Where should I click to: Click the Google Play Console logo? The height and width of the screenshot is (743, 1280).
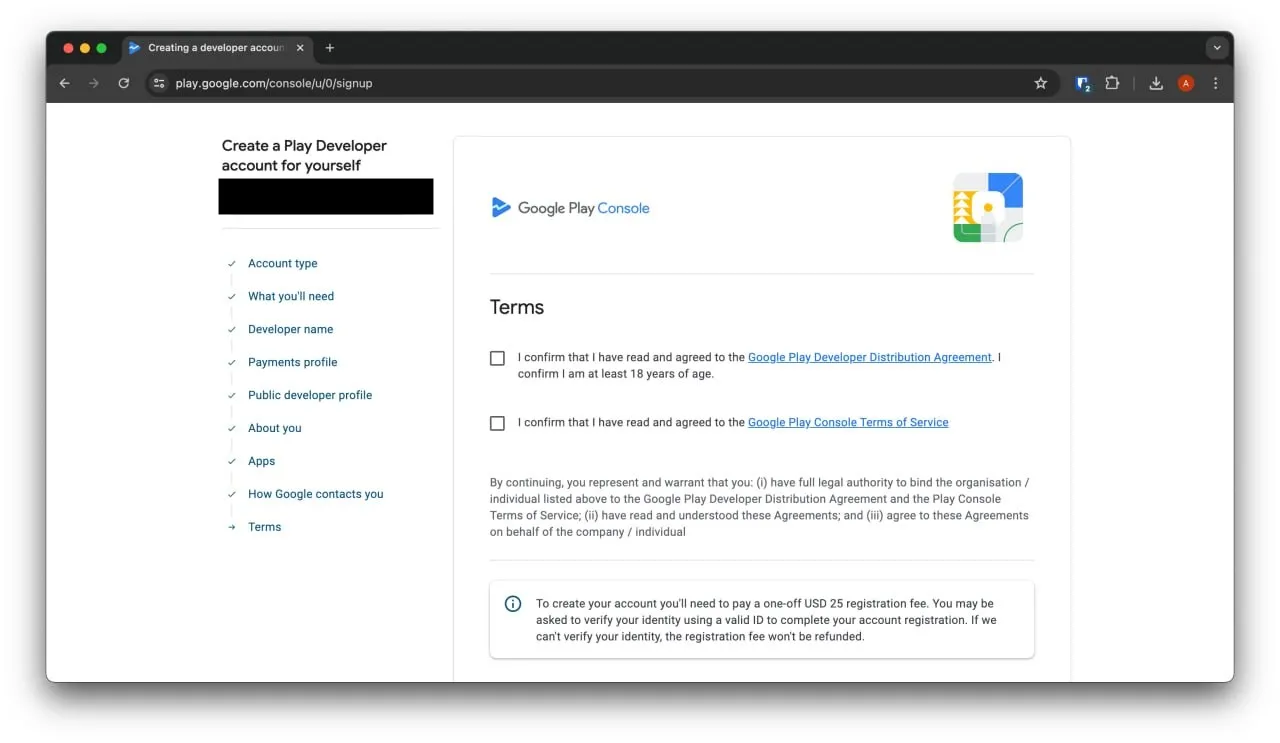coord(571,208)
